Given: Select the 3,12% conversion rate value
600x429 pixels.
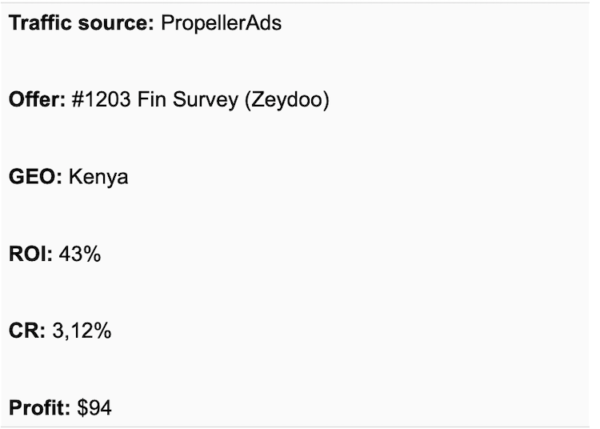Looking at the screenshot, I should [x=82, y=331].
